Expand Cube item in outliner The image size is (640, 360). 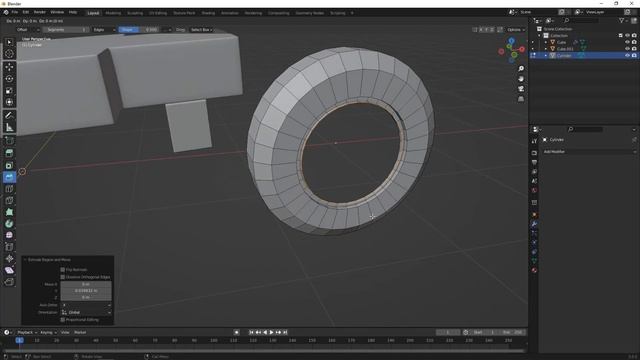tap(546, 42)
